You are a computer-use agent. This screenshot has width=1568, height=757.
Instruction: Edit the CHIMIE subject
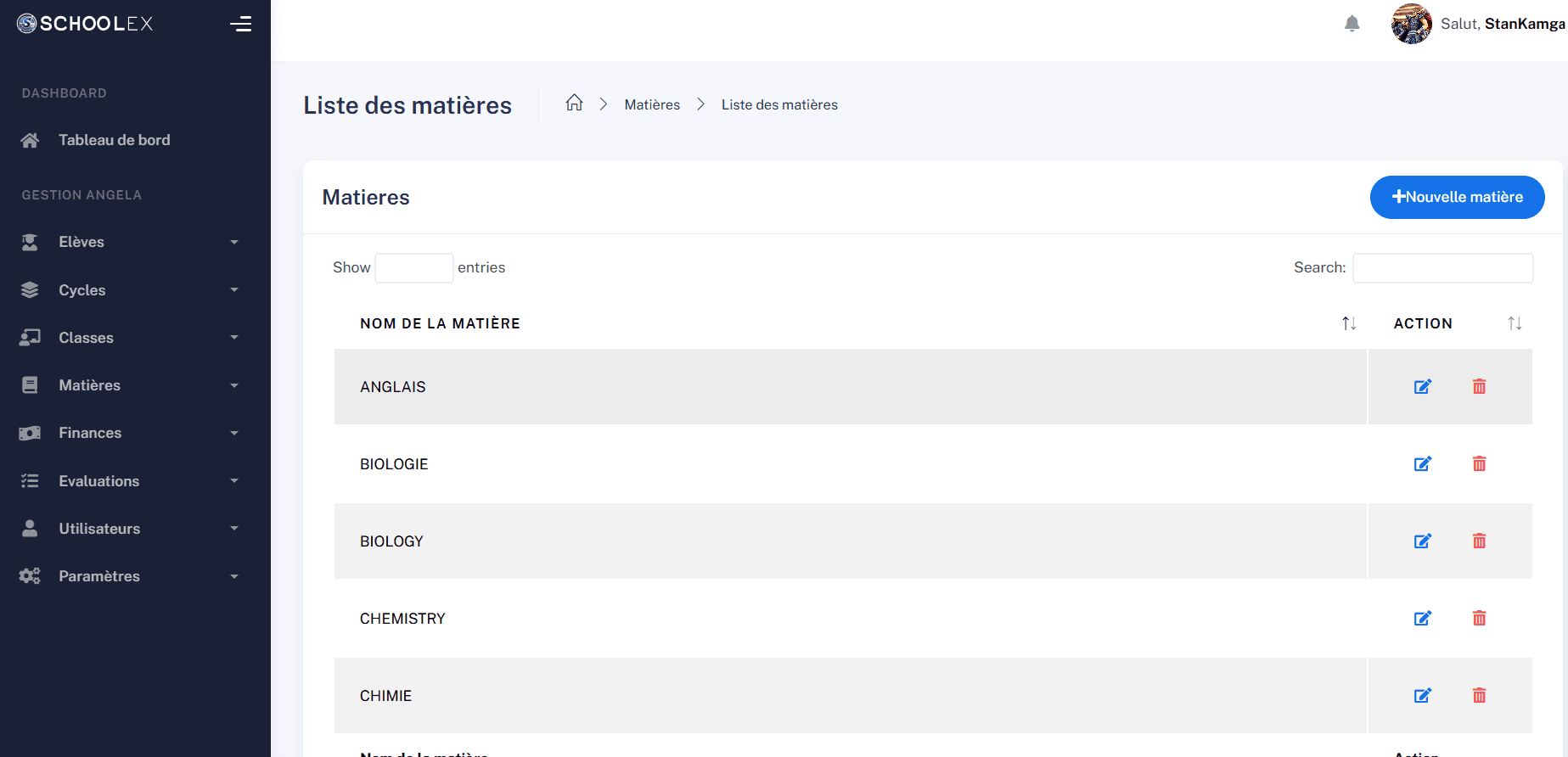(1423, 696)
